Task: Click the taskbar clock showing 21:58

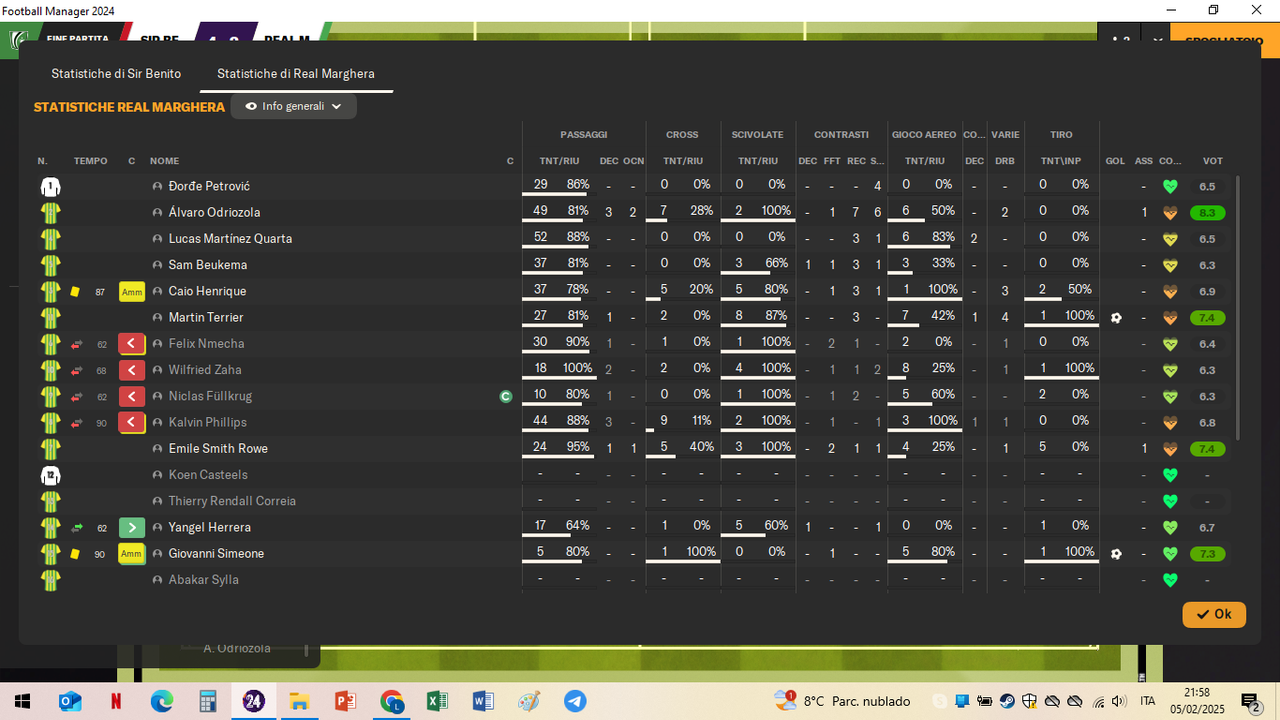Action: [x=1197, y=701]
